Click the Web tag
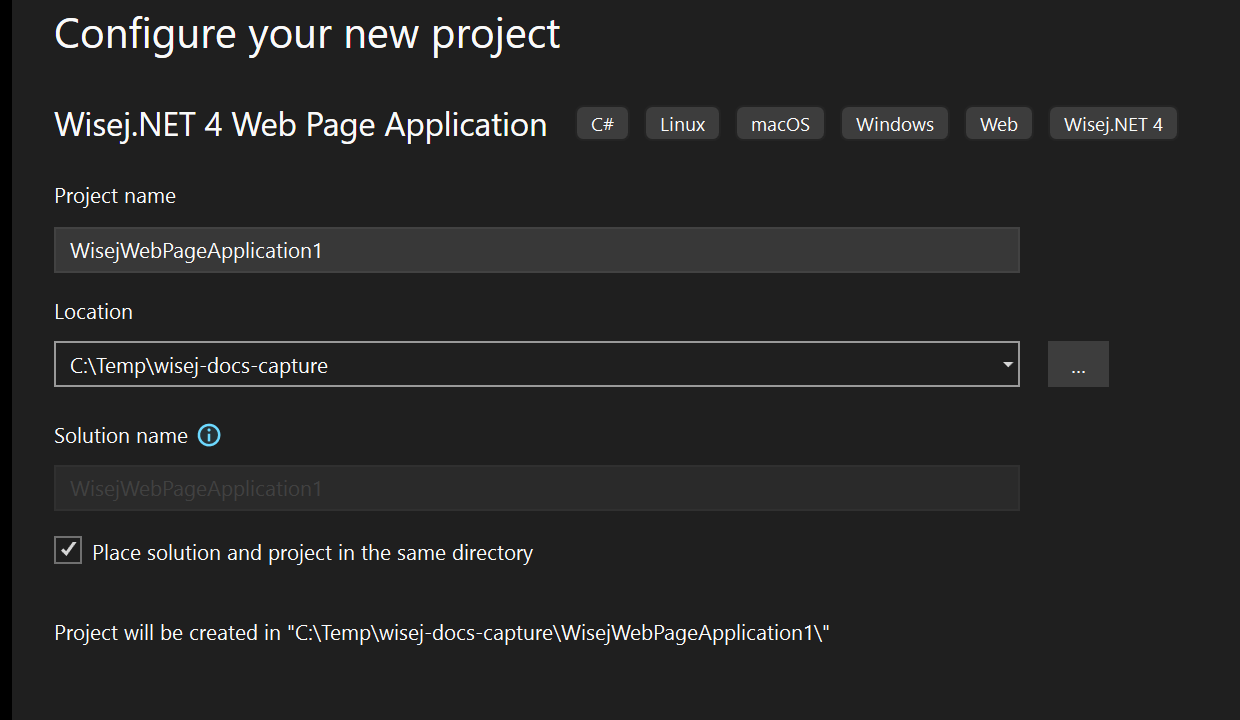Viewport: 1240px width, 720px height. point(999,124)
